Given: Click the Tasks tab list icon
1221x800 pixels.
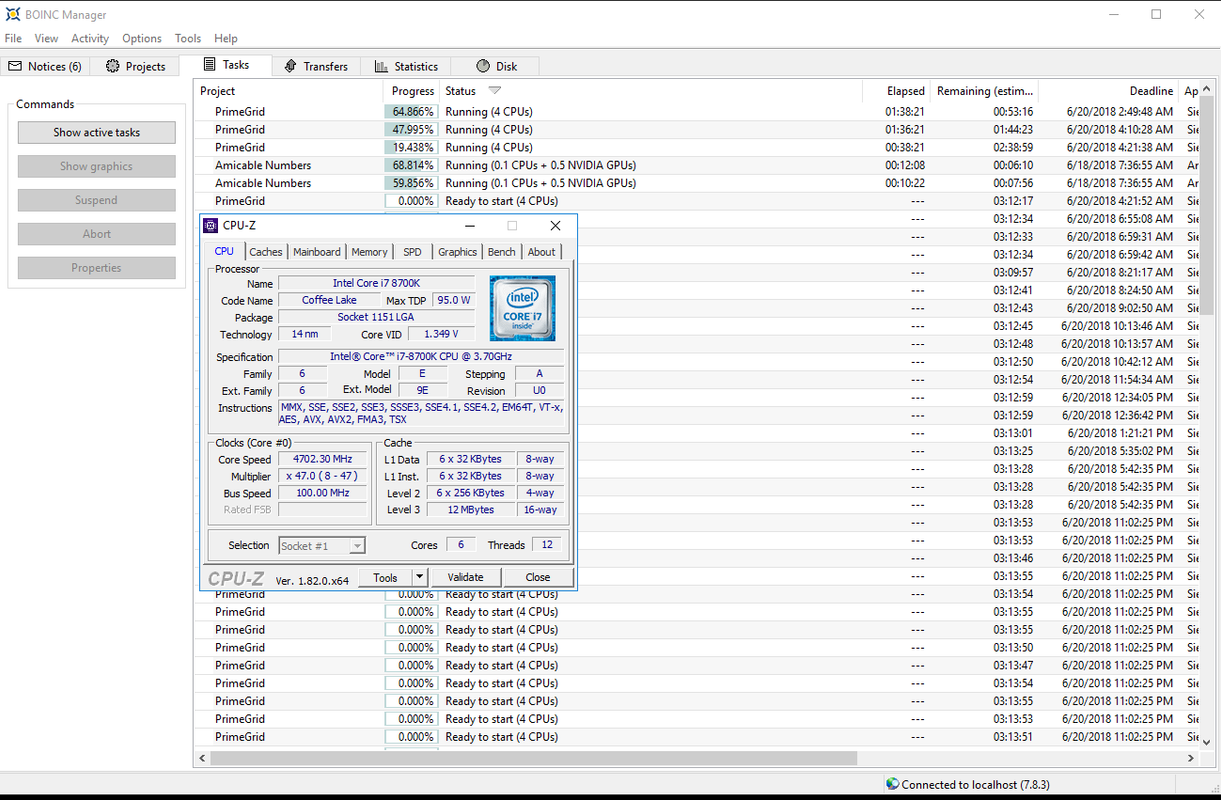Looking at the screenshot, I should point(209,64).
